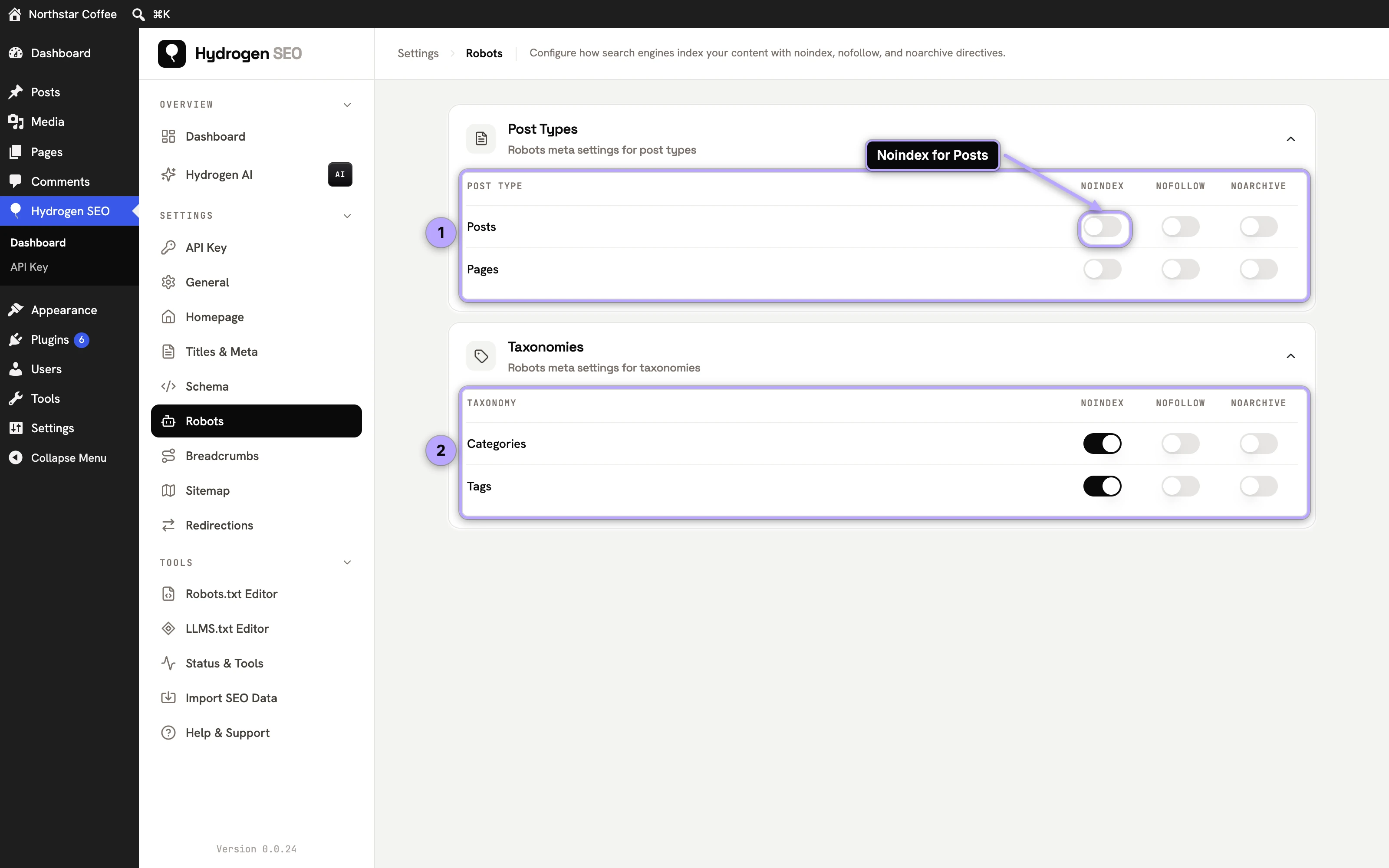Click the Northstar Coffee home icon
Viewport: 1389px width, 868px height.
click(x=15, y=14)
